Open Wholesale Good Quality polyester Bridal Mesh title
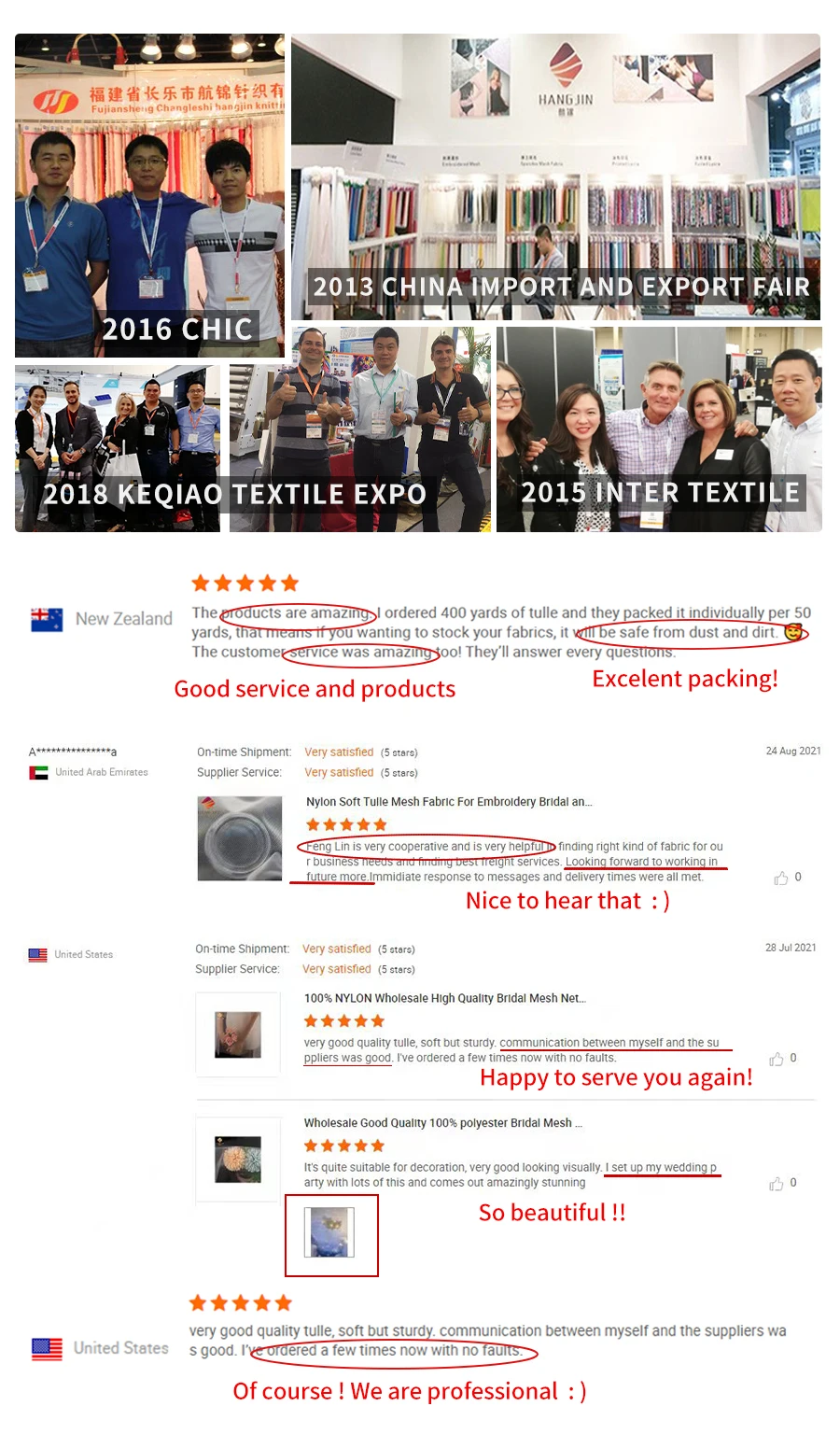840x1434 pixels. (443, 1123)
